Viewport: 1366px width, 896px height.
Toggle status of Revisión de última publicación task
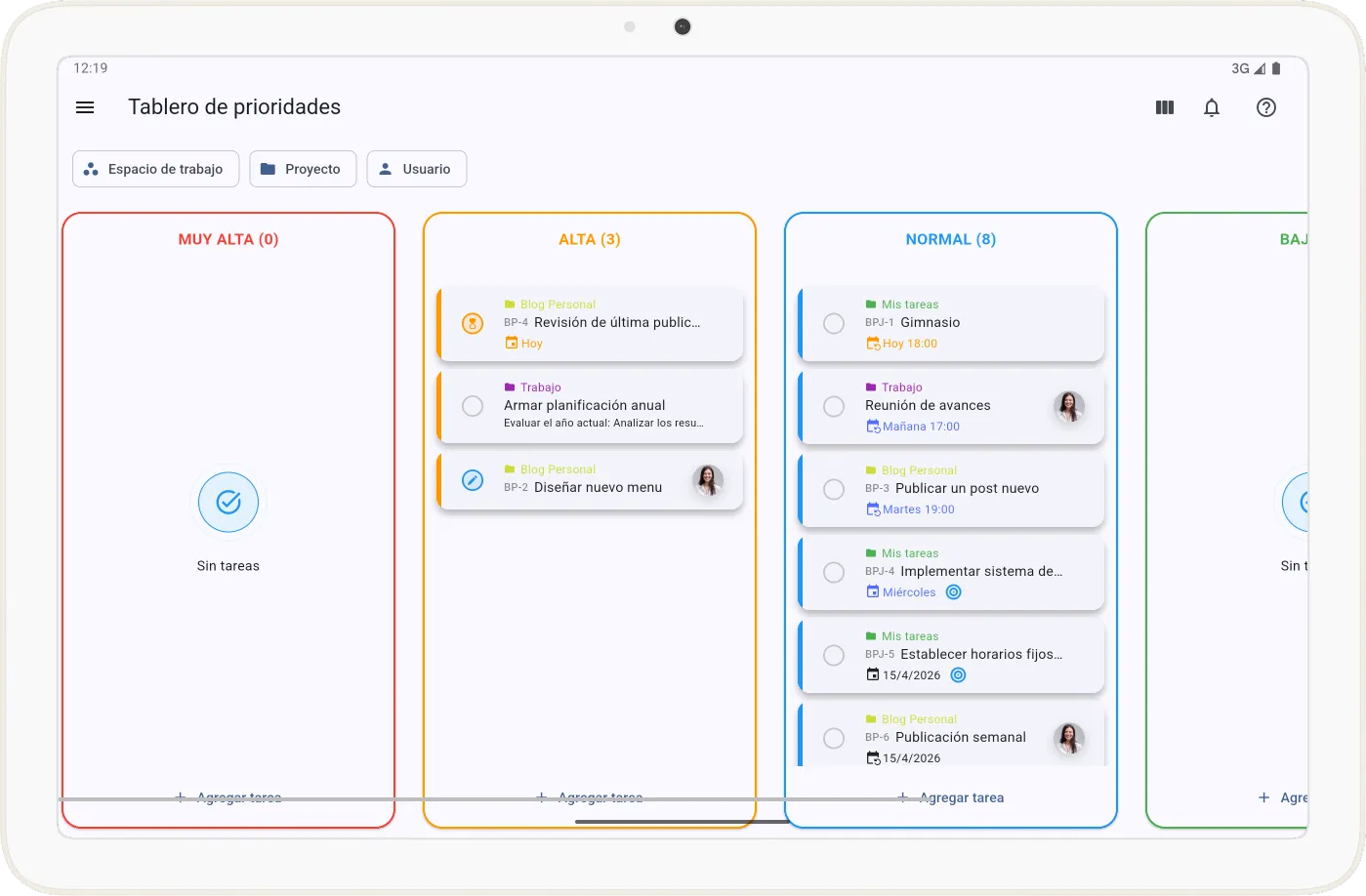point(473,323)
